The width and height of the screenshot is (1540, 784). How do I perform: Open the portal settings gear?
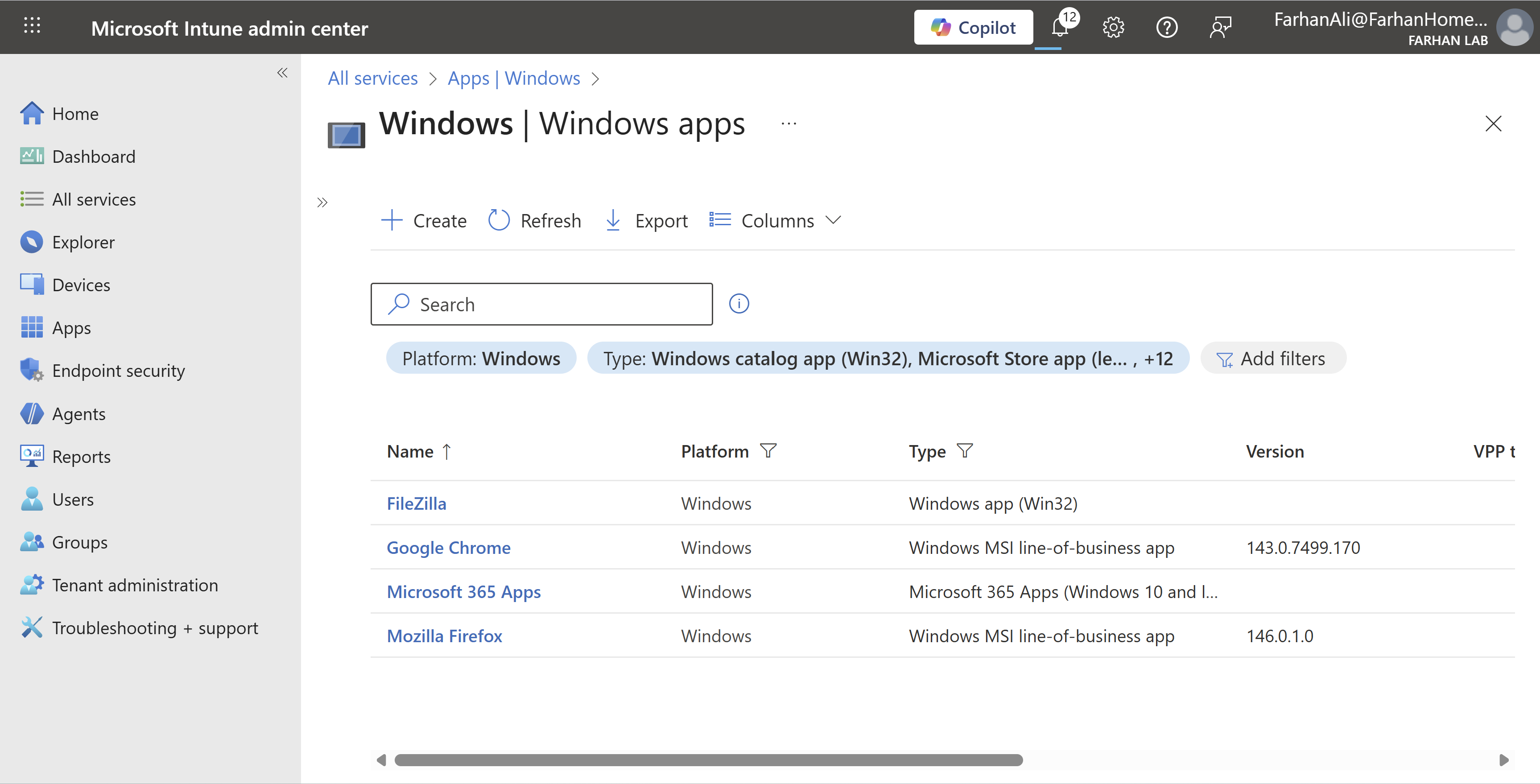1113,27
